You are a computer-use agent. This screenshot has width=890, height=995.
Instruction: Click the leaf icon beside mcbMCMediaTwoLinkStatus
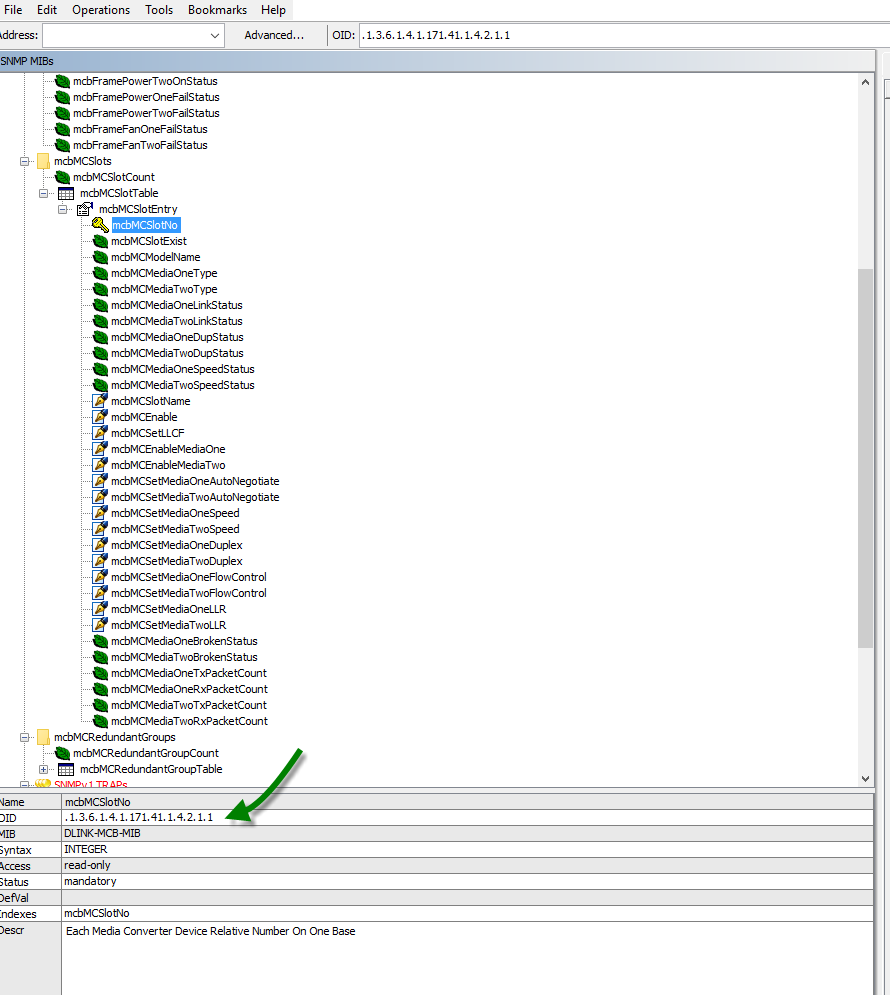point(100,321)
